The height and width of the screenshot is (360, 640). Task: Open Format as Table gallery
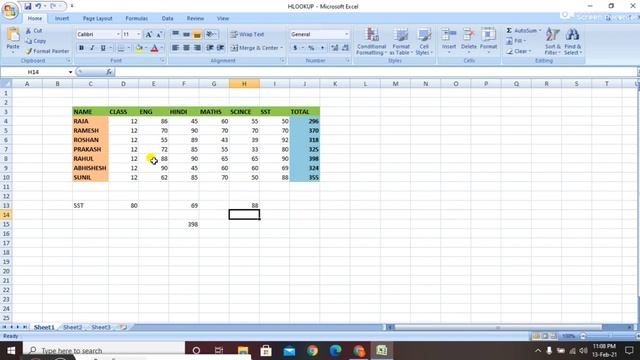coord(401,42)
